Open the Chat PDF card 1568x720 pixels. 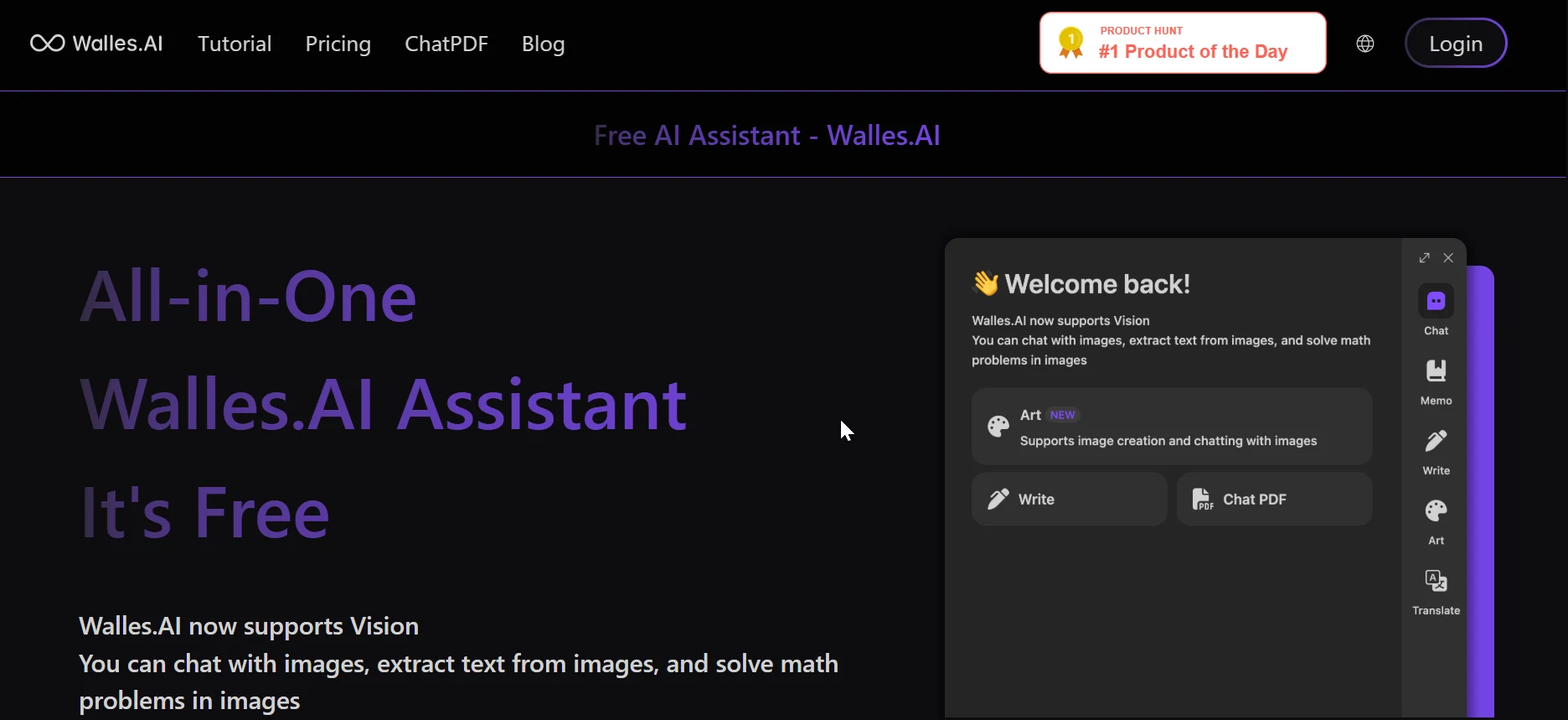(1275, 500)
